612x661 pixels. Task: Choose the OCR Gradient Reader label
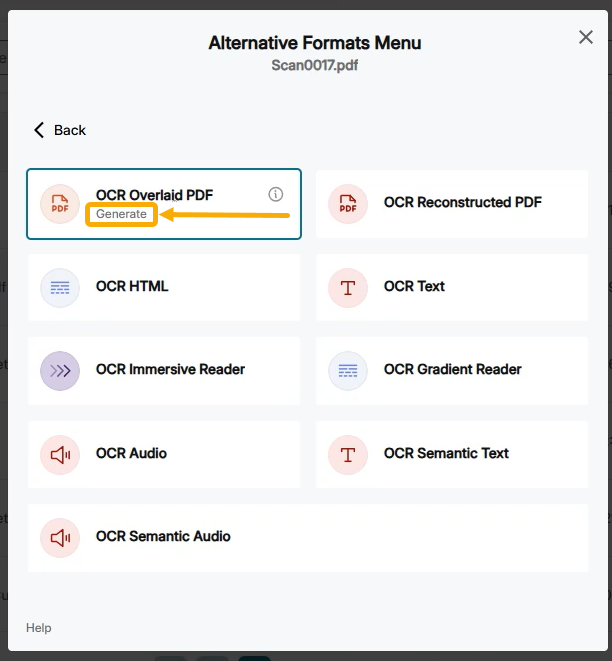pos(452,369)
